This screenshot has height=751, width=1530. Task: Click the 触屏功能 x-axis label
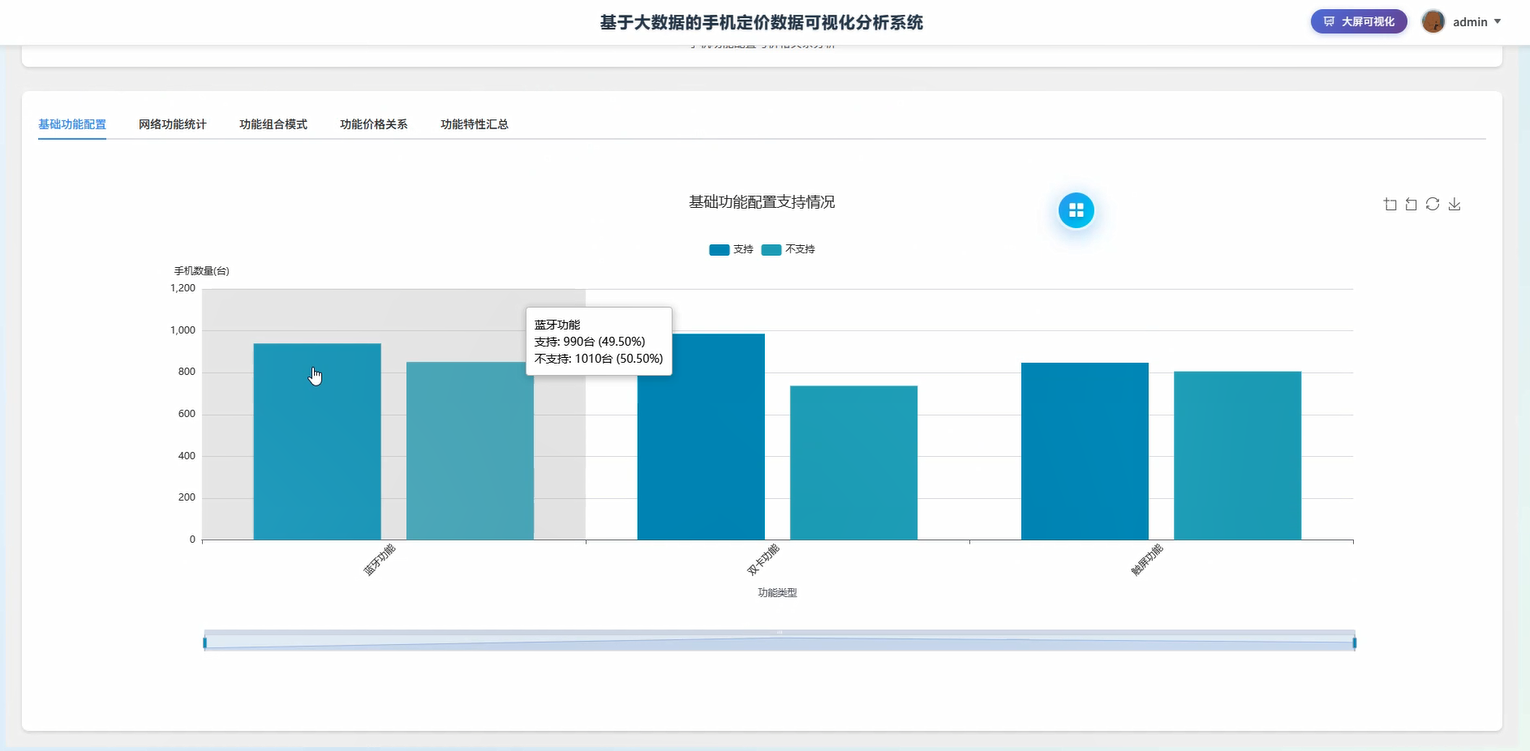point(1147,562)
